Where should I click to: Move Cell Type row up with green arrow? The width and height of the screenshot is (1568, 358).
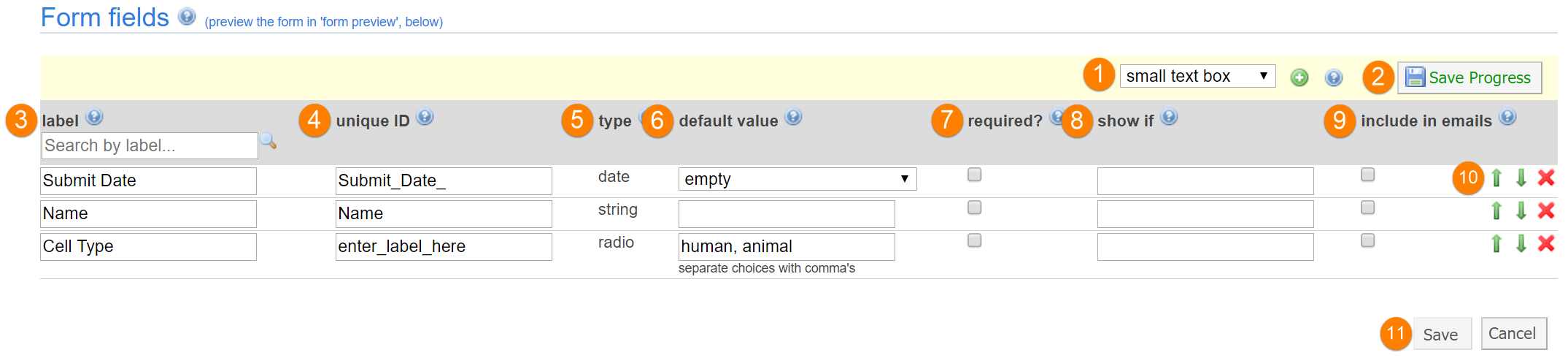tap(1496, 243)
